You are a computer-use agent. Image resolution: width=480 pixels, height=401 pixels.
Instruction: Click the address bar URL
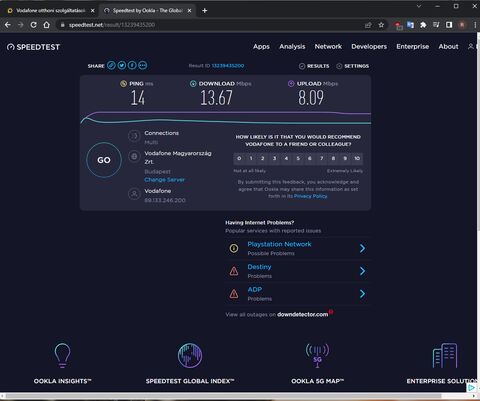(112, 25)
